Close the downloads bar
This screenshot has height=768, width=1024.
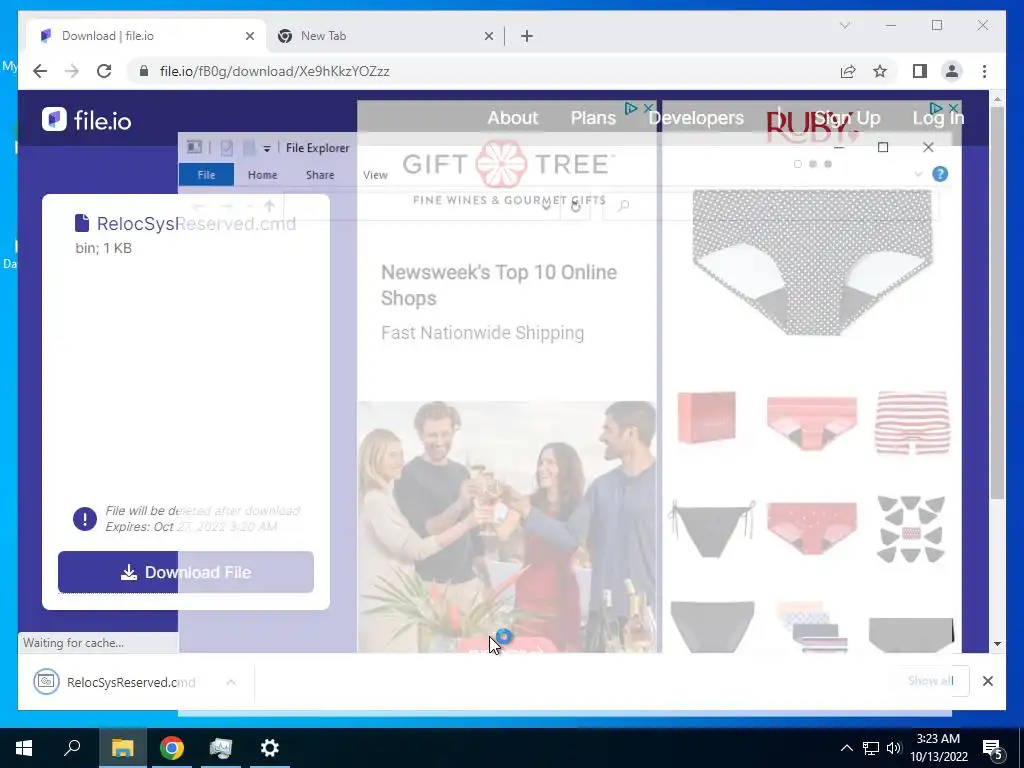pyautogui.click(x=987, y=681)
